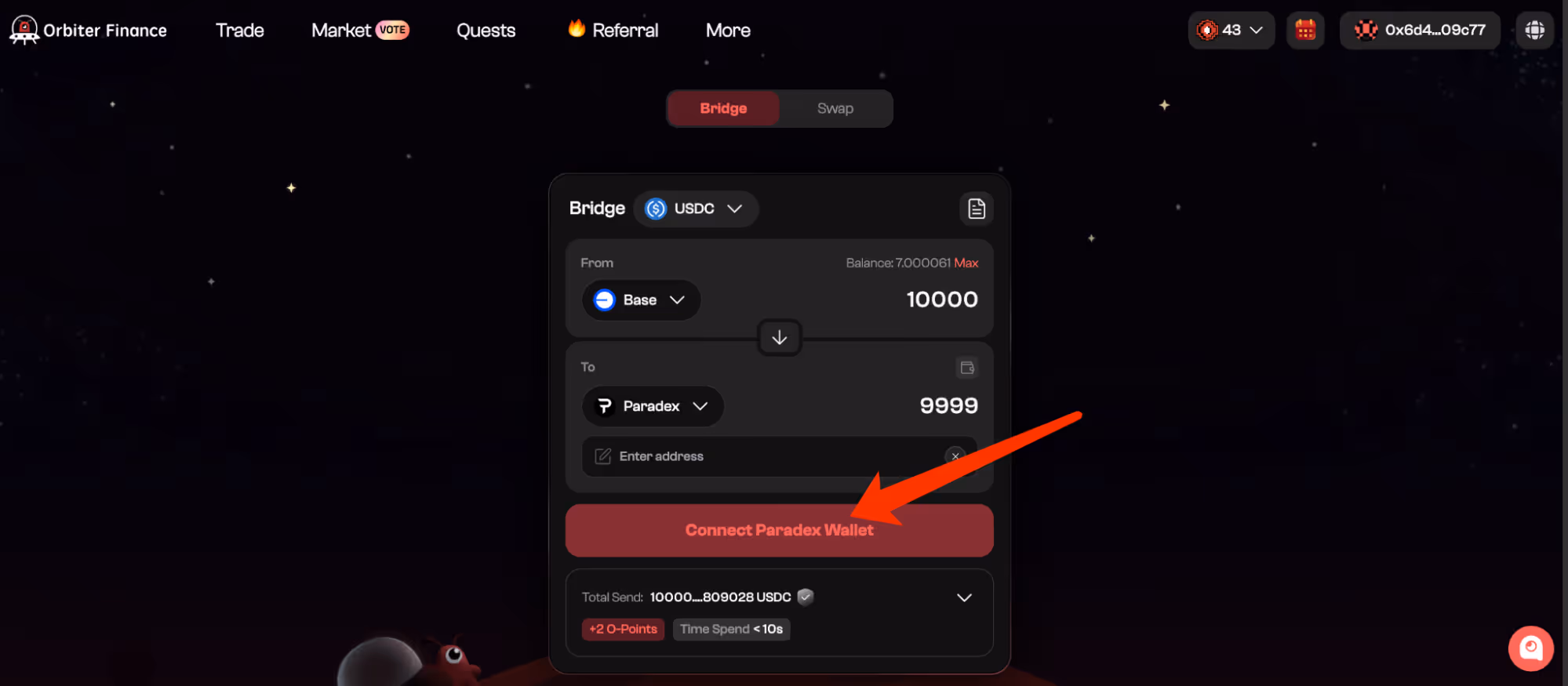Viewport: 1568px width, 686px height.
Task: Open the bridge history document icon
Action: coord(976,209)
